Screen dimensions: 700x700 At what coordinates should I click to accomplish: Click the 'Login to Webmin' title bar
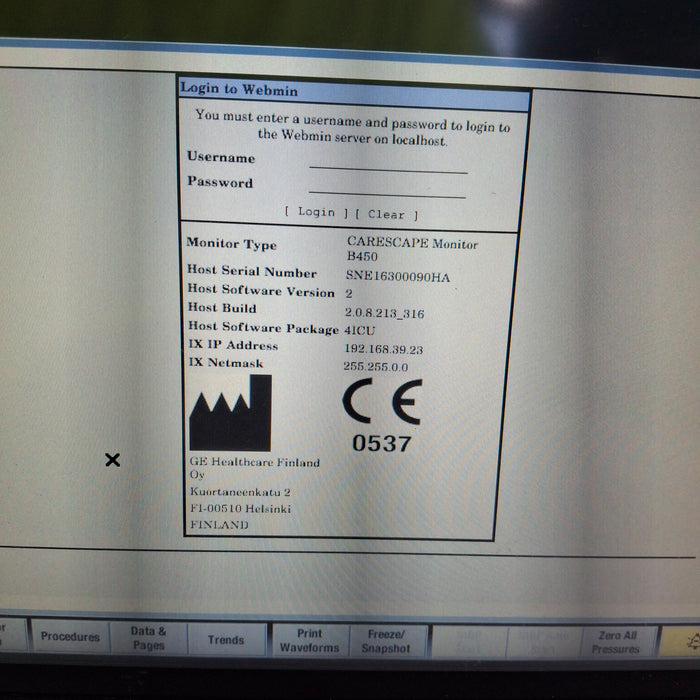click(354, 94)
